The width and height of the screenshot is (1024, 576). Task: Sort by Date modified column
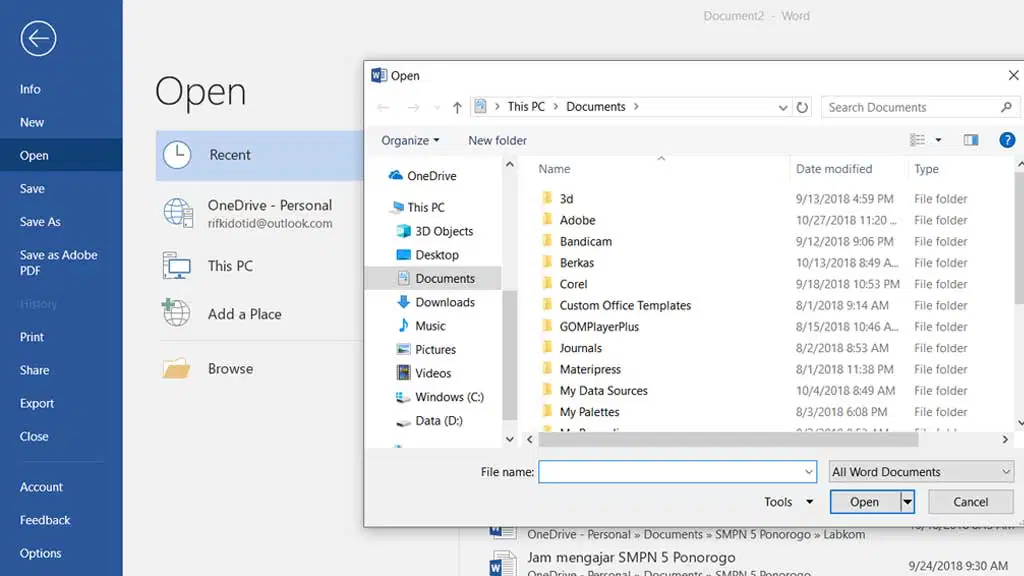834,168
